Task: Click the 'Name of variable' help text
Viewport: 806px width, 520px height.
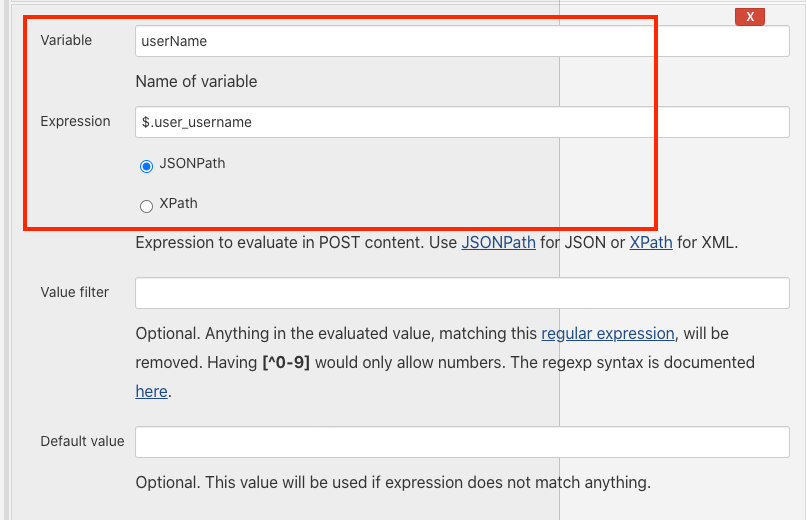Action: point(196,81)
